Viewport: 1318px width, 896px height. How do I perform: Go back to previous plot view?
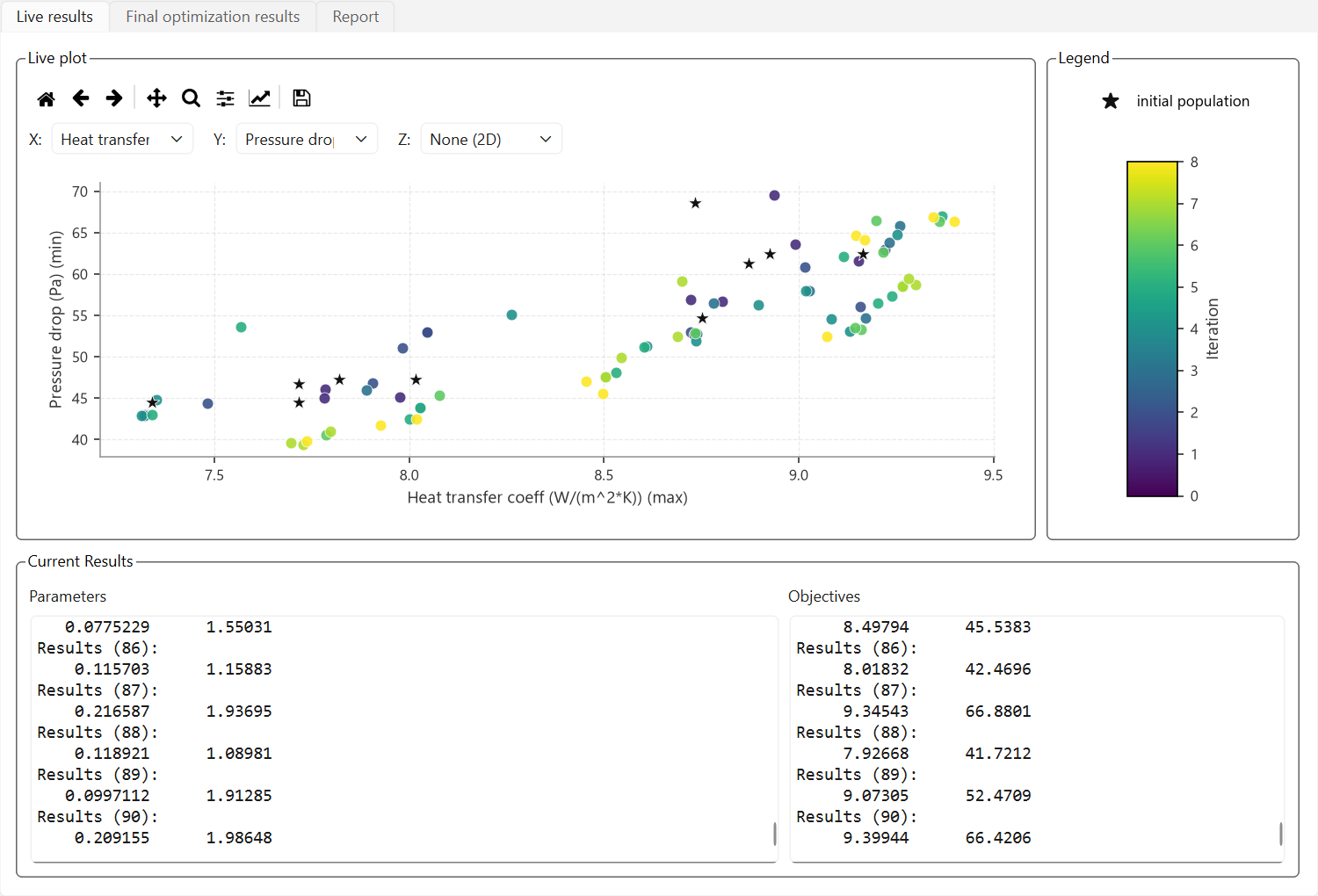point(81,98)
